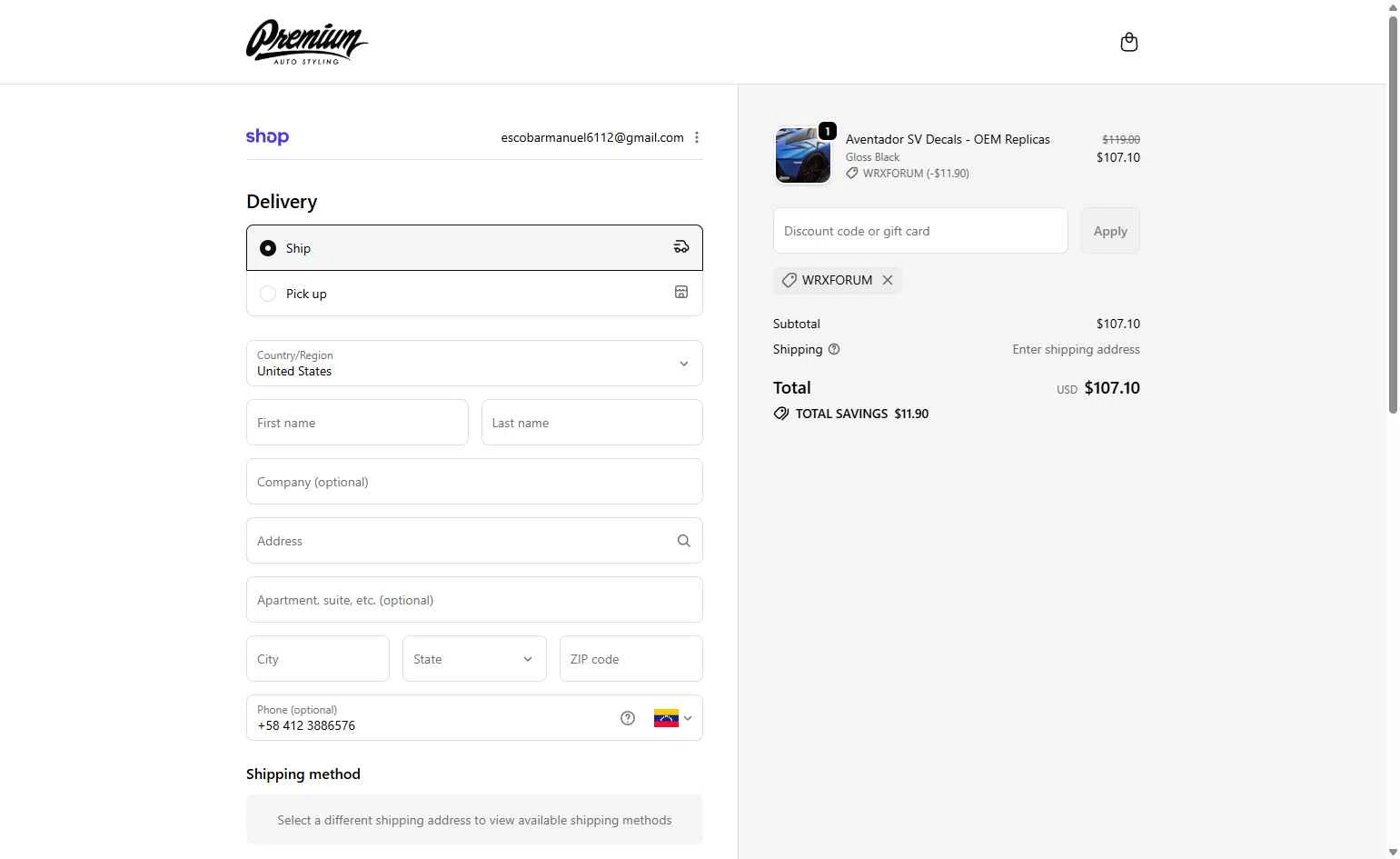Screen dimensions: 1400x859
Task: Open the account options three-dot menu
Action: [x=697, y=137]
